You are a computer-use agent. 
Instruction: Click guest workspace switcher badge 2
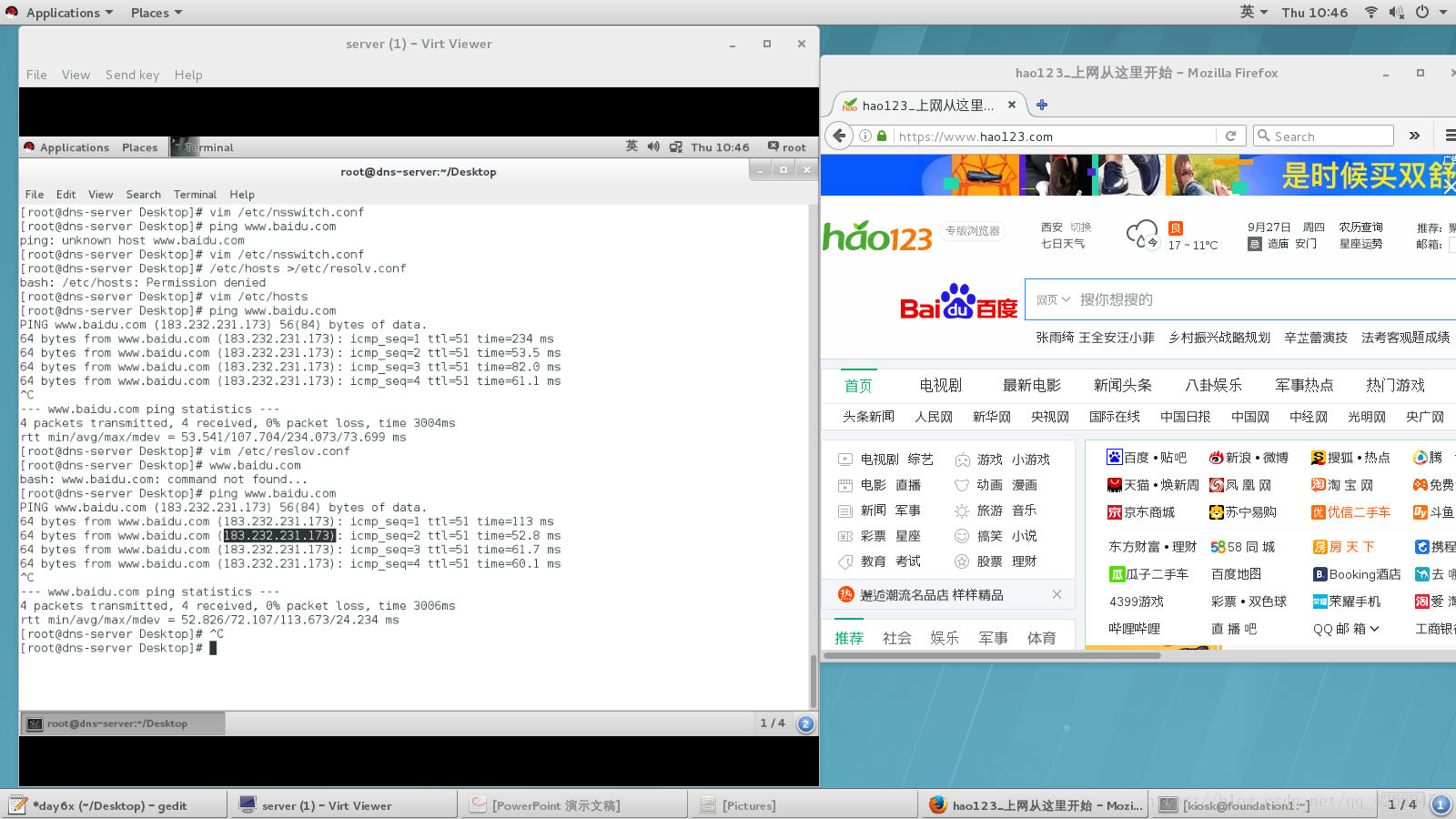coord(805,723)
